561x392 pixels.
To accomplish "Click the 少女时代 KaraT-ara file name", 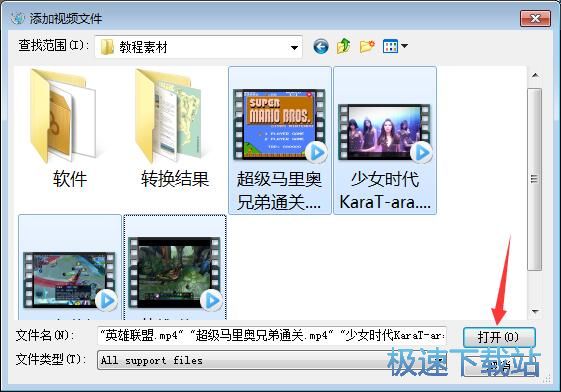I will (x=385, y=191).
